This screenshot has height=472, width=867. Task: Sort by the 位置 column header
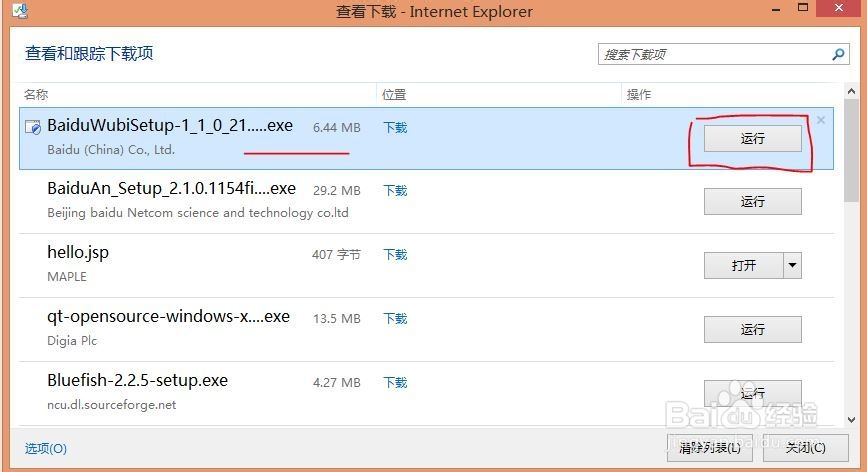394,95
